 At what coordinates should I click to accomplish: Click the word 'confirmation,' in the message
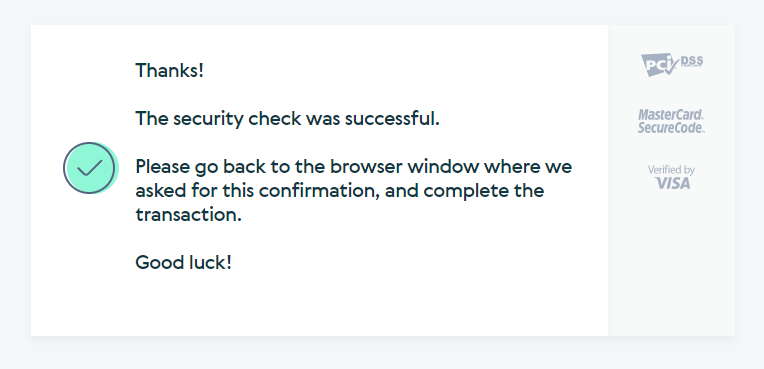point(319,191)
